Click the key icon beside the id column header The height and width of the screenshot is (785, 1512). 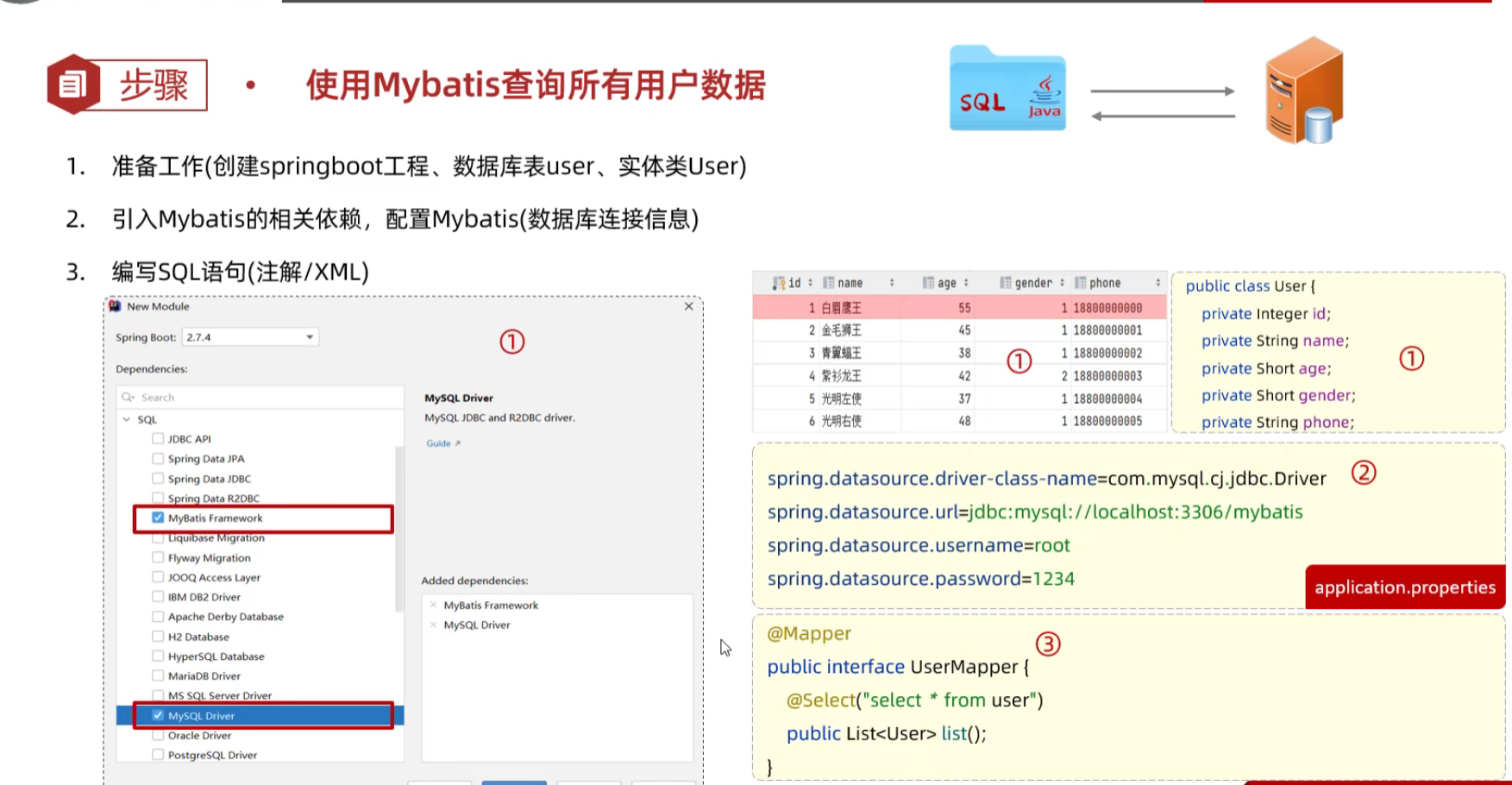(x=781, y=283)
